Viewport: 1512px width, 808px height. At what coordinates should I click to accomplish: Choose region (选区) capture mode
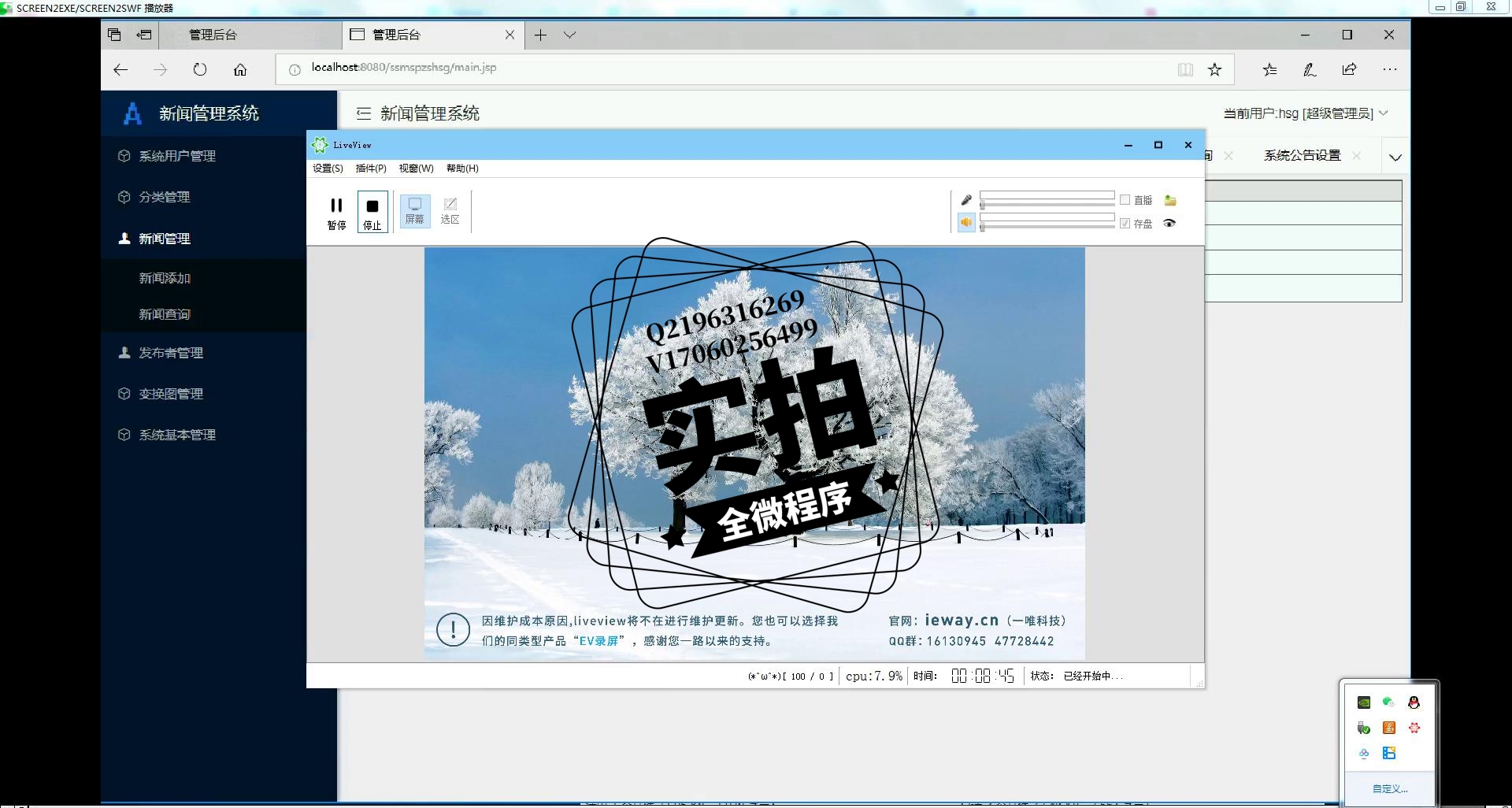450,211
